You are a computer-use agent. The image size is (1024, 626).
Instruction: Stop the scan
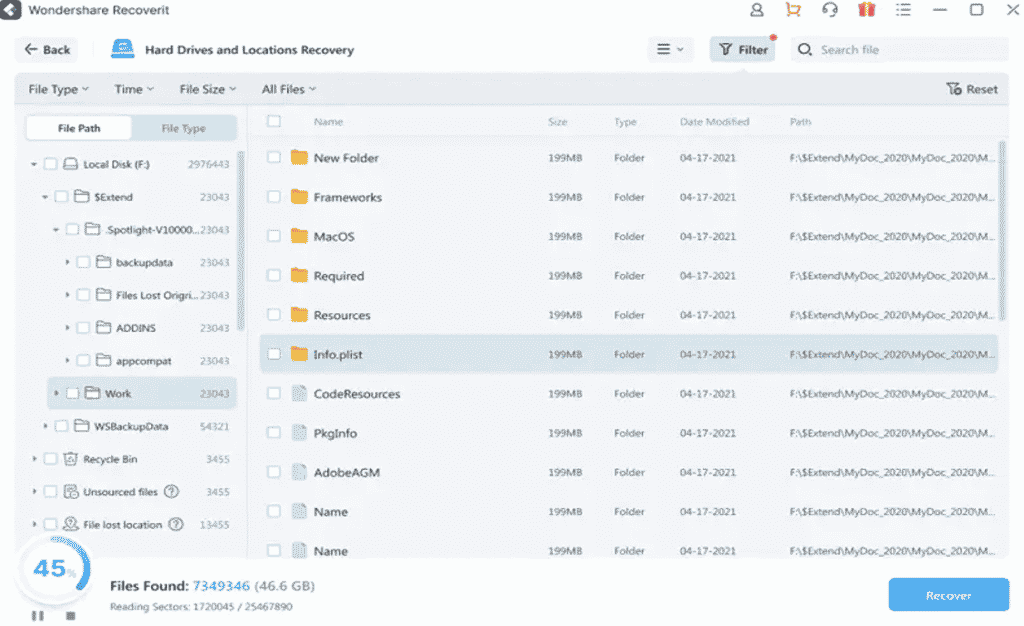click(x=71, y=616)
